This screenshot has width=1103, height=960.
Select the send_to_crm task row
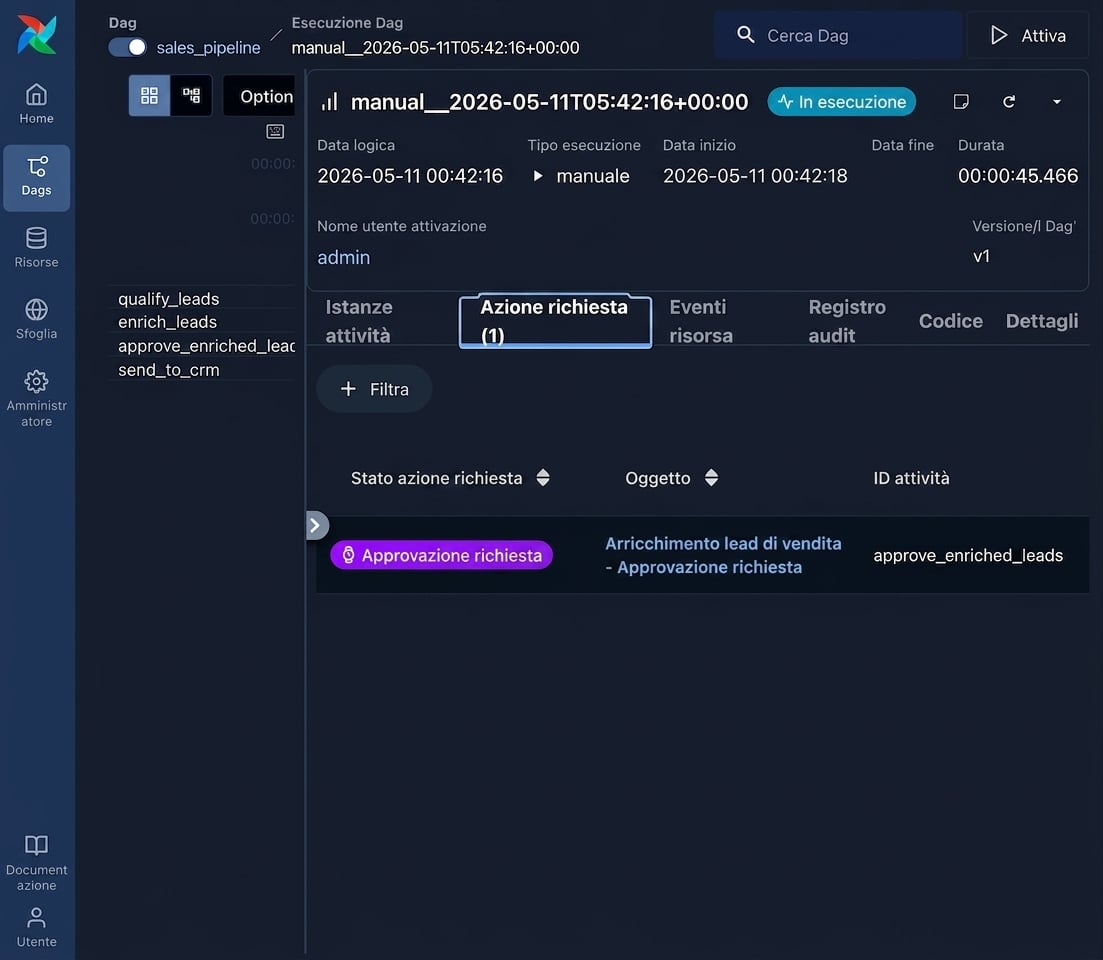202,370
